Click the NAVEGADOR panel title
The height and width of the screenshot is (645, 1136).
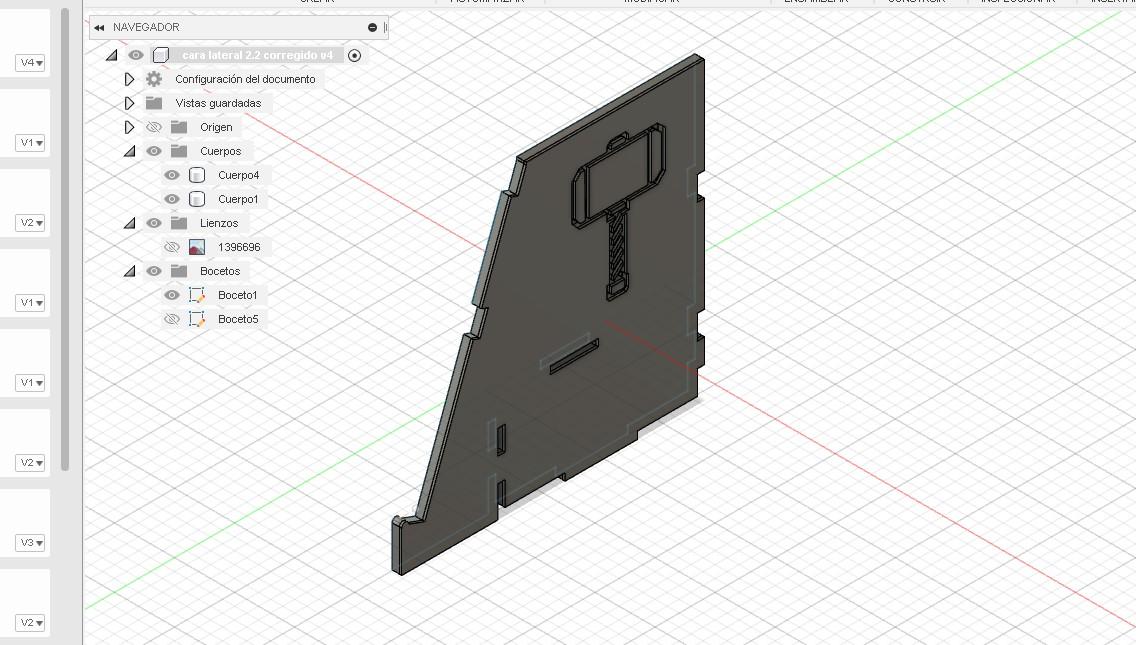[146, 27]
